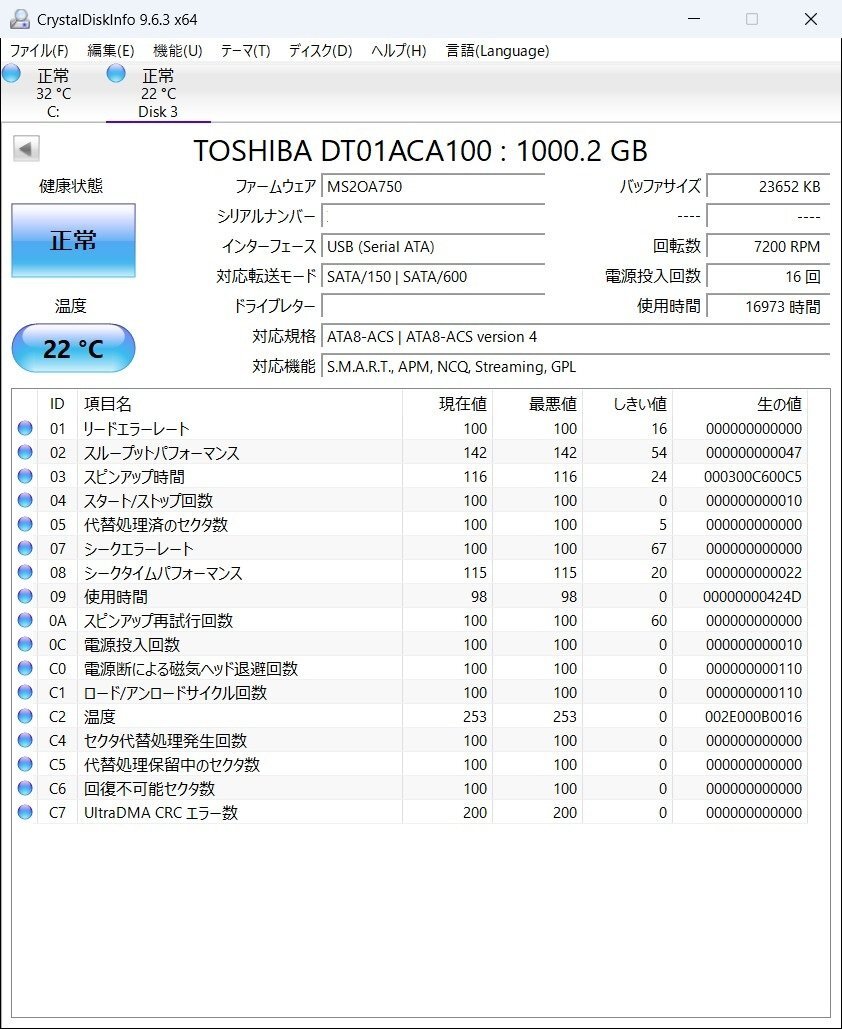Open the テーマ(T) menu
Viewport: 842px width, 1029px height.
[x=245, y=51]
